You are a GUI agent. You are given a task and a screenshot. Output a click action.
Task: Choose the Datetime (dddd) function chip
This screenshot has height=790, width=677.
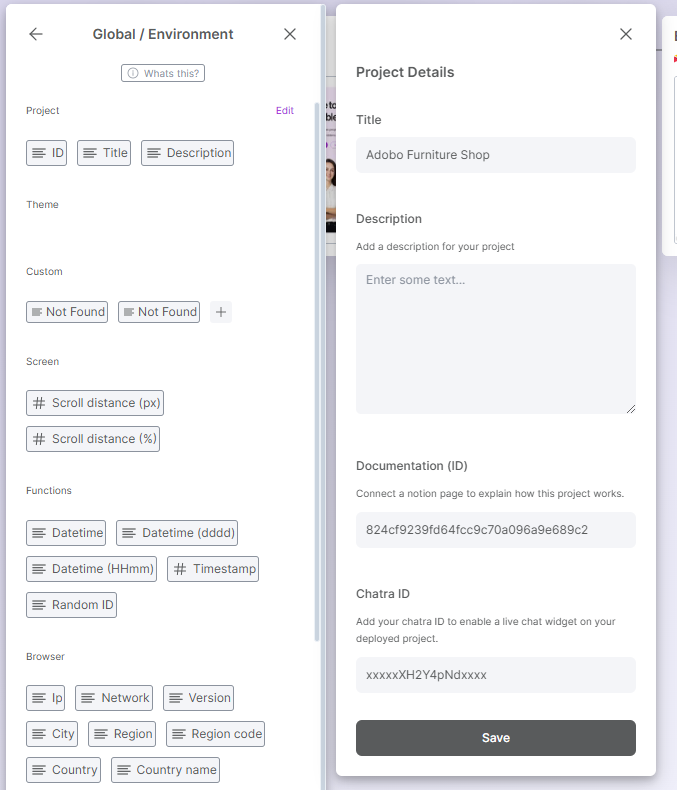(x=177, y=533)
